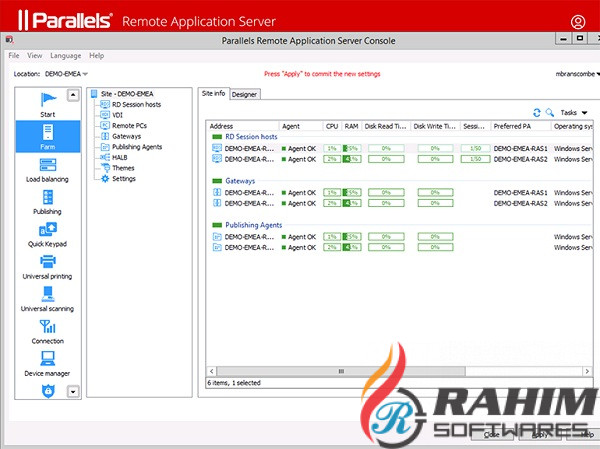Select RD Session hosts in site tree
The height and width of the screenshot is (449, 600).
(137, 104)
